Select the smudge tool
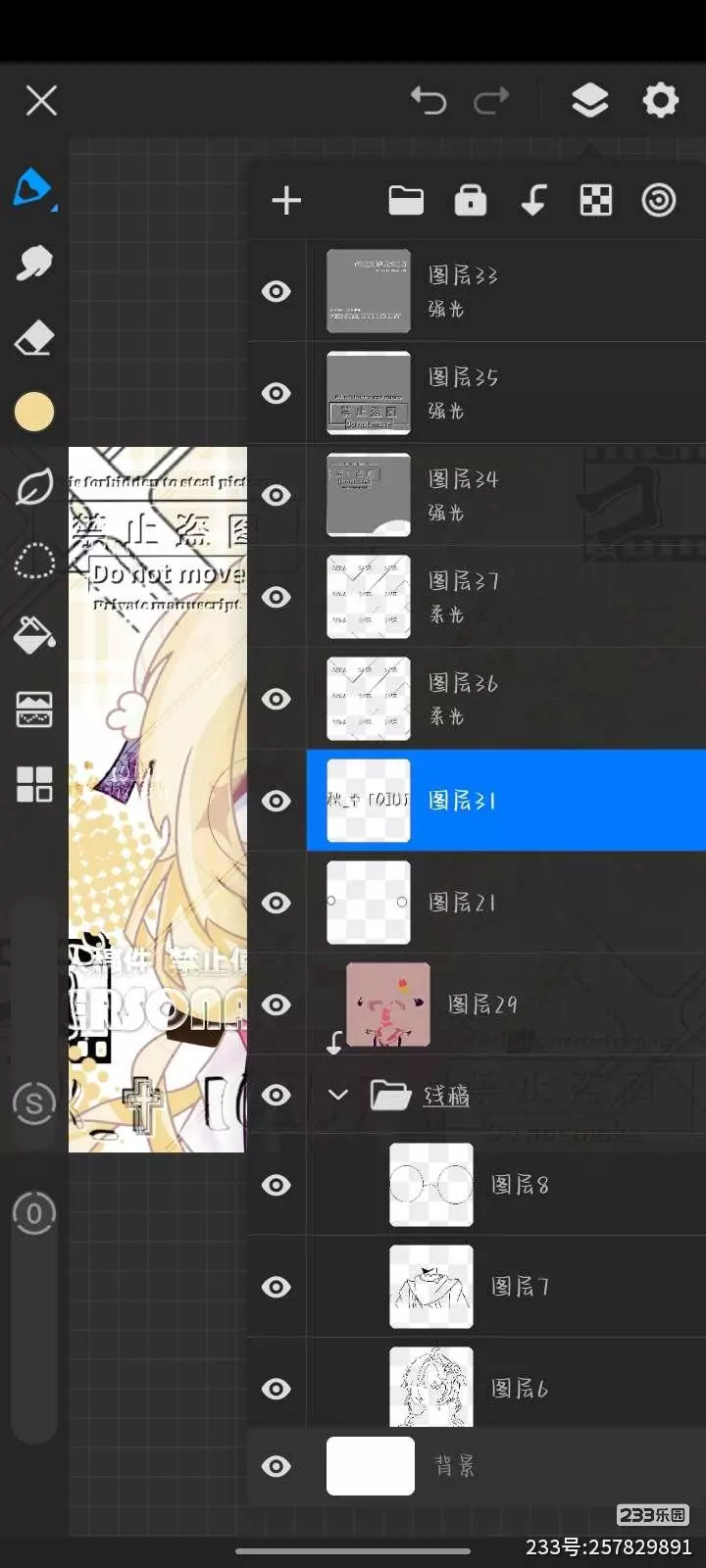Image resolution: width=706 pixels, height=1568 pixels. point(34,263)
